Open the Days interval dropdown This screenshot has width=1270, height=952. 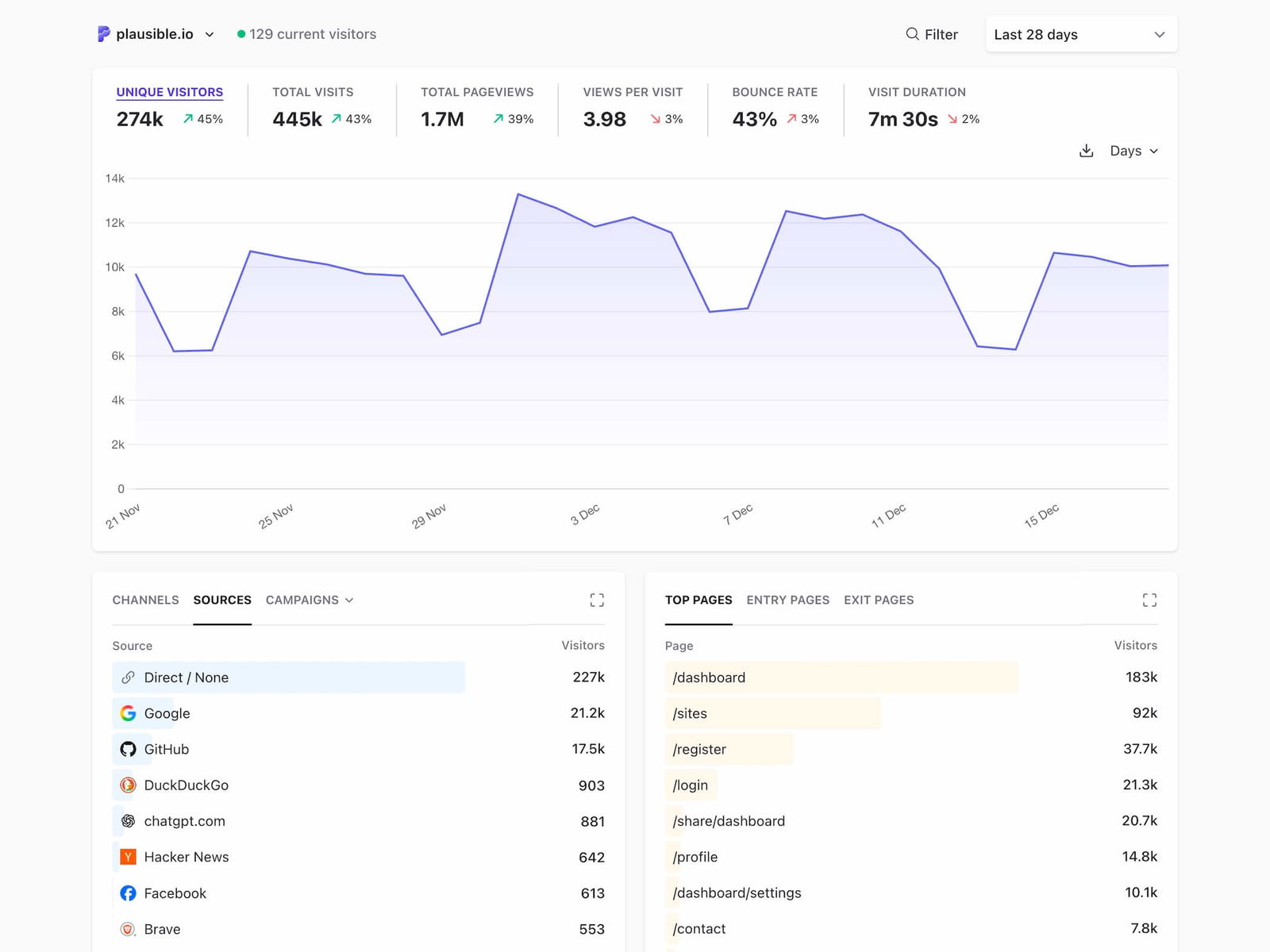[1133, 150]
